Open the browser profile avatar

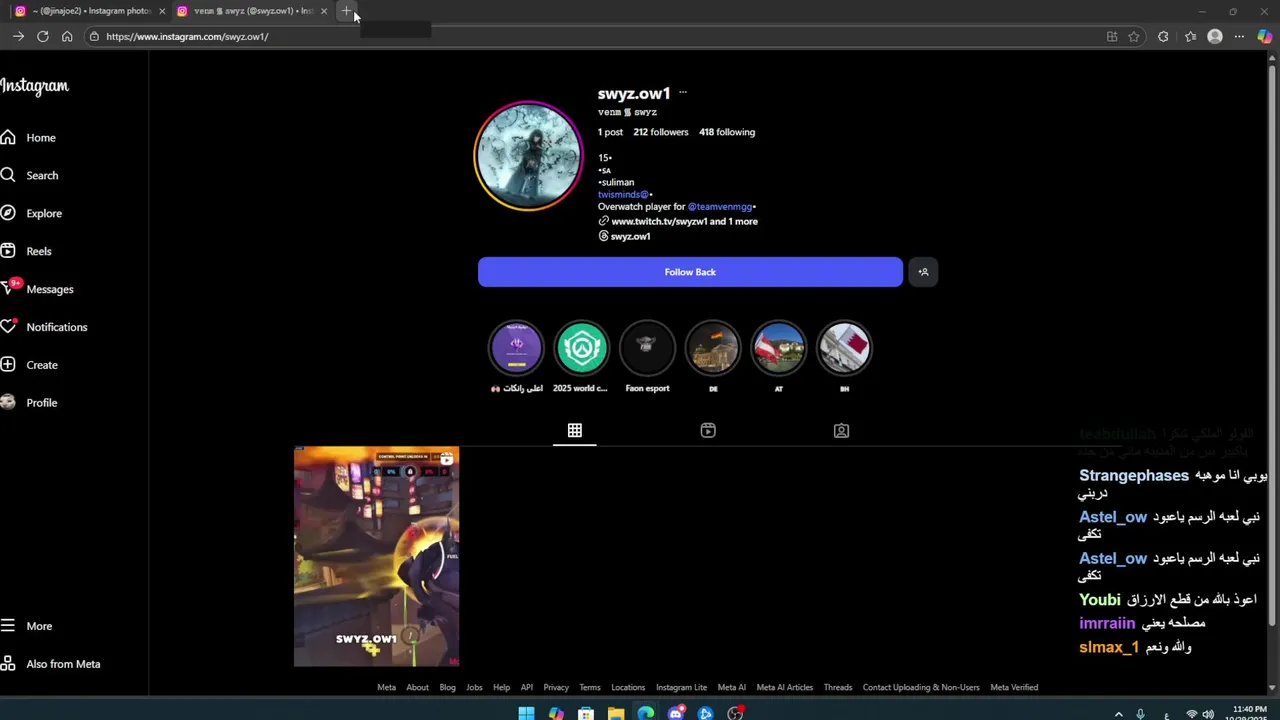1215,37
